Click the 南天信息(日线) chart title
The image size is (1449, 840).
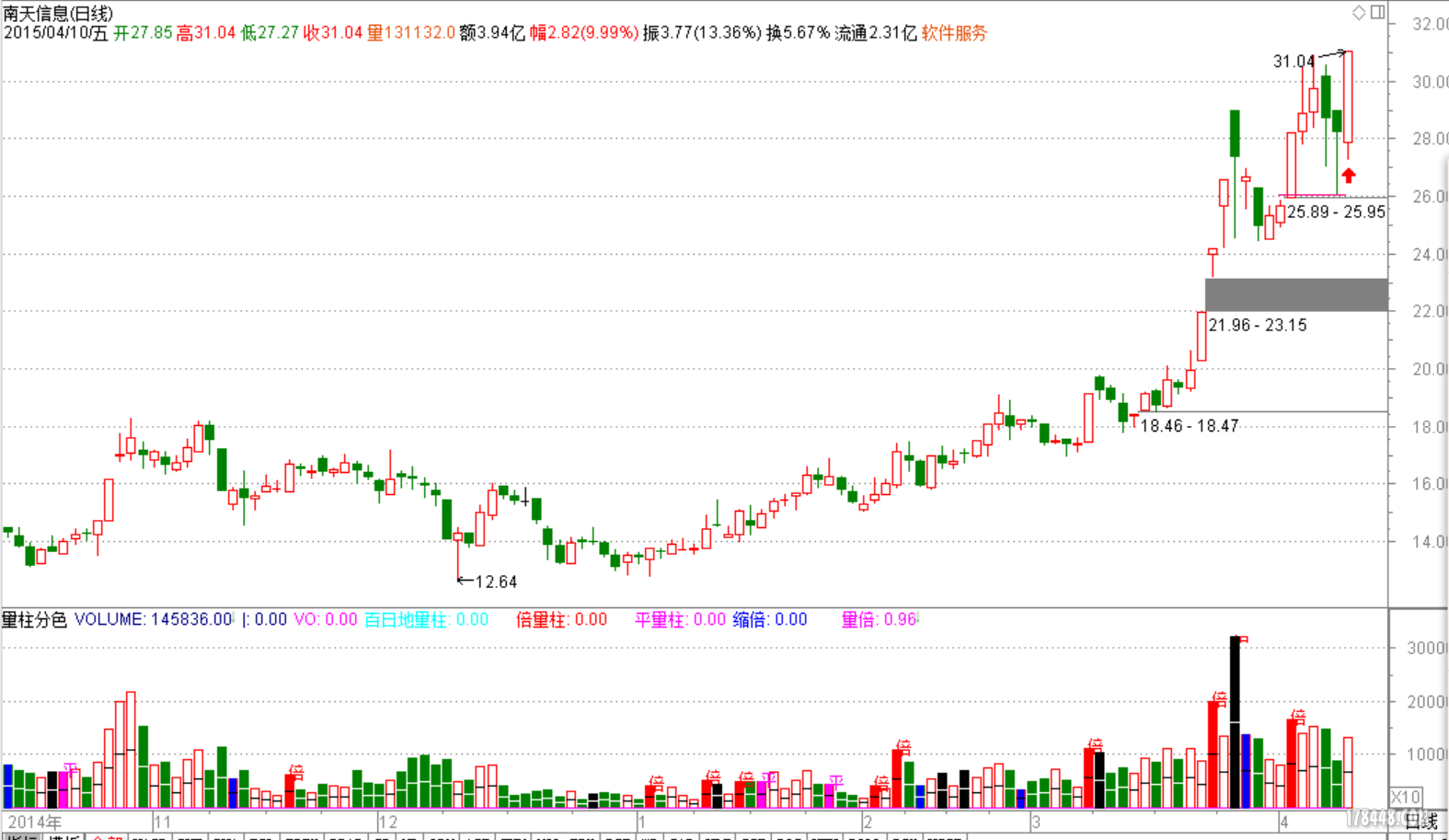[x=58, y=13]
